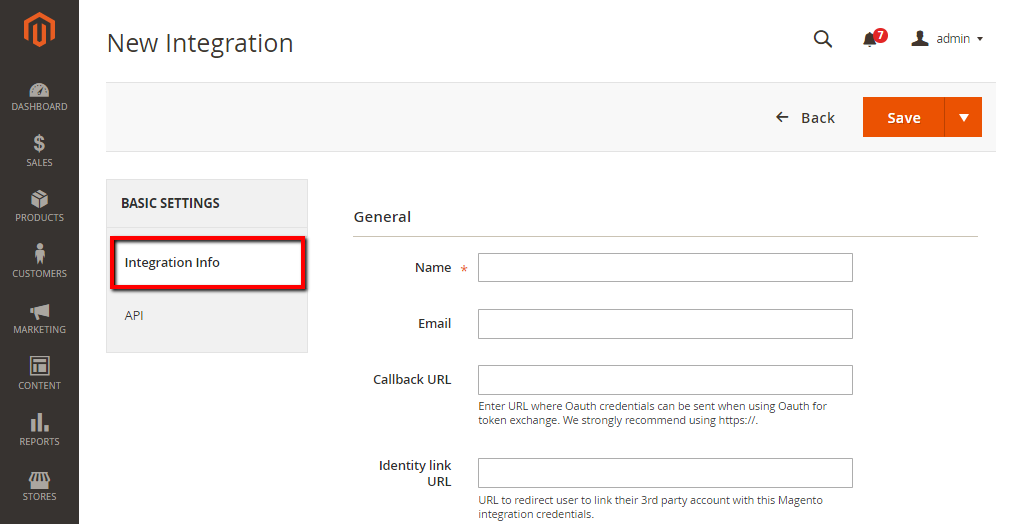Open Stores storefront icon
This screenshot has height=524, width=1020.
(x=39, y=480)
